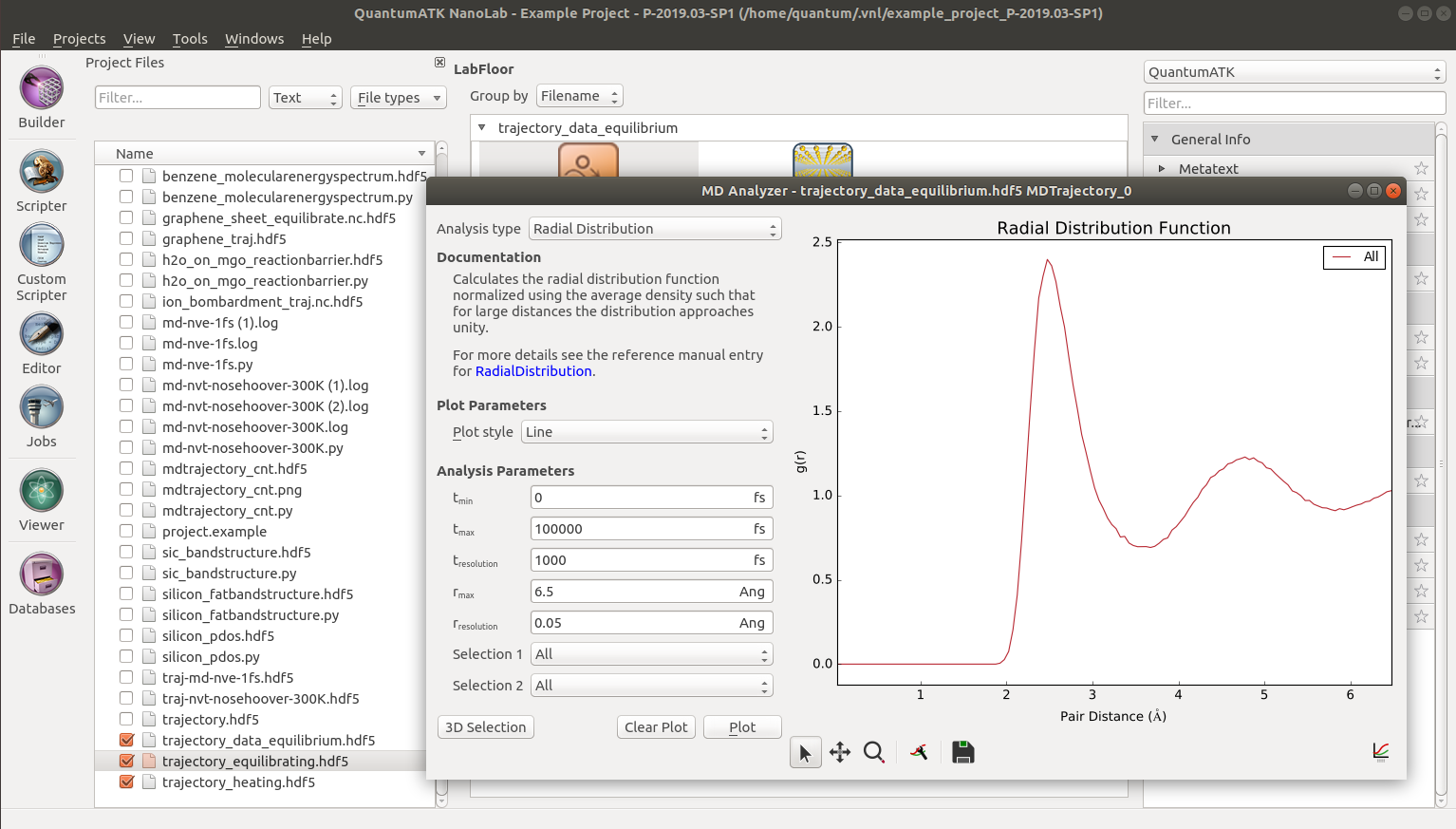Collapse the trajectory_data_equilibrium group

pos(481,127)
